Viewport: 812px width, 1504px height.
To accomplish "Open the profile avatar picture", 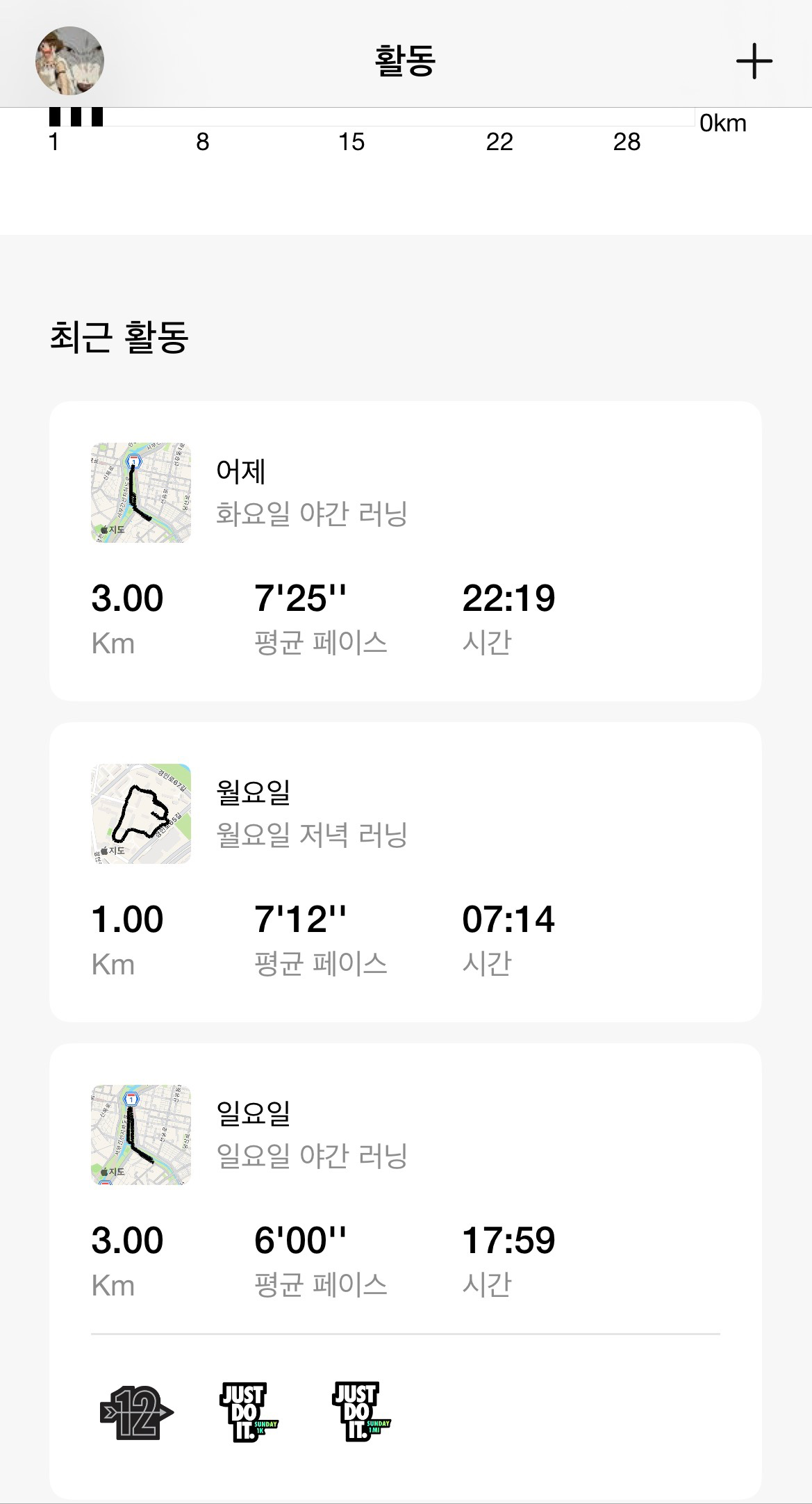I will point(69,61).
